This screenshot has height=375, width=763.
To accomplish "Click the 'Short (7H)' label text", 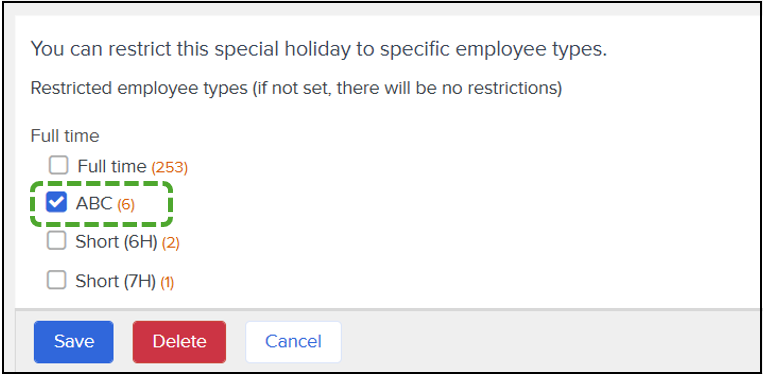I will 116,281.
